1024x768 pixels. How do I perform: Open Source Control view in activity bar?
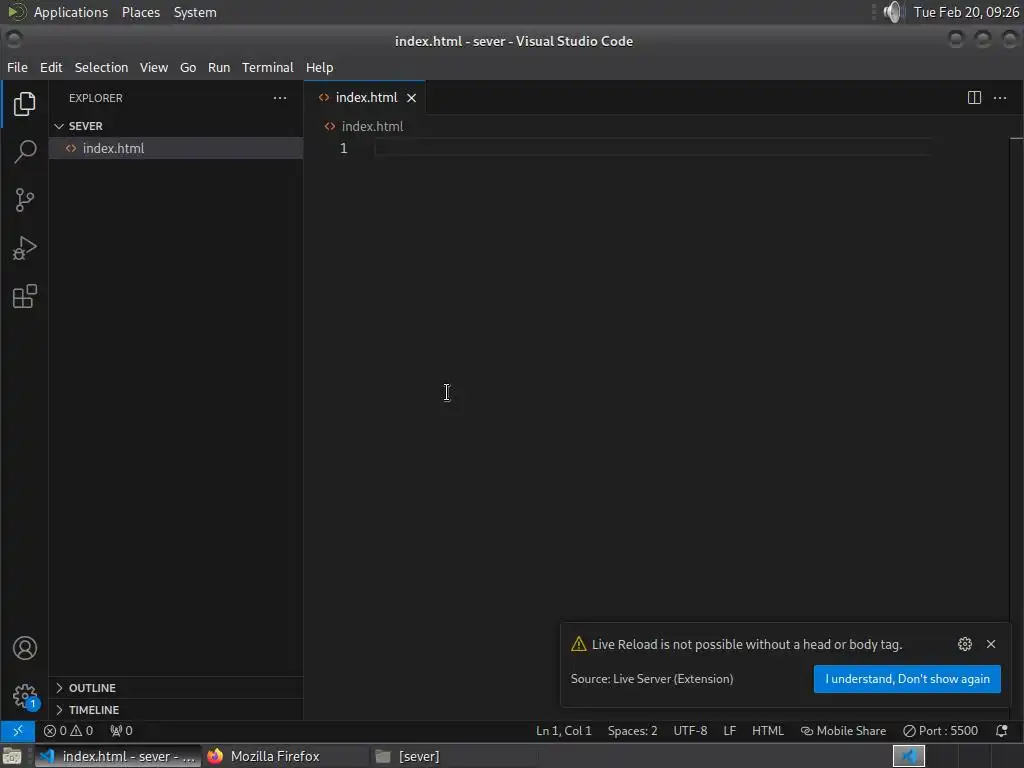(x=24, y=200)
